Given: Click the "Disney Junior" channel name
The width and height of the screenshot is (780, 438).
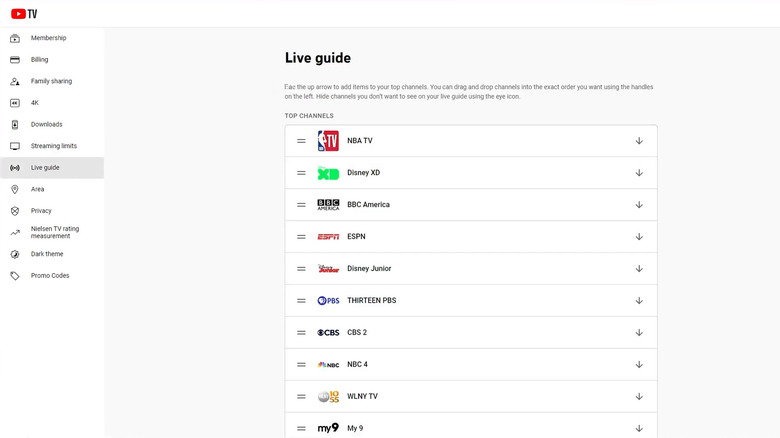Looking at the screenshot, I should [x=369, y=269].
